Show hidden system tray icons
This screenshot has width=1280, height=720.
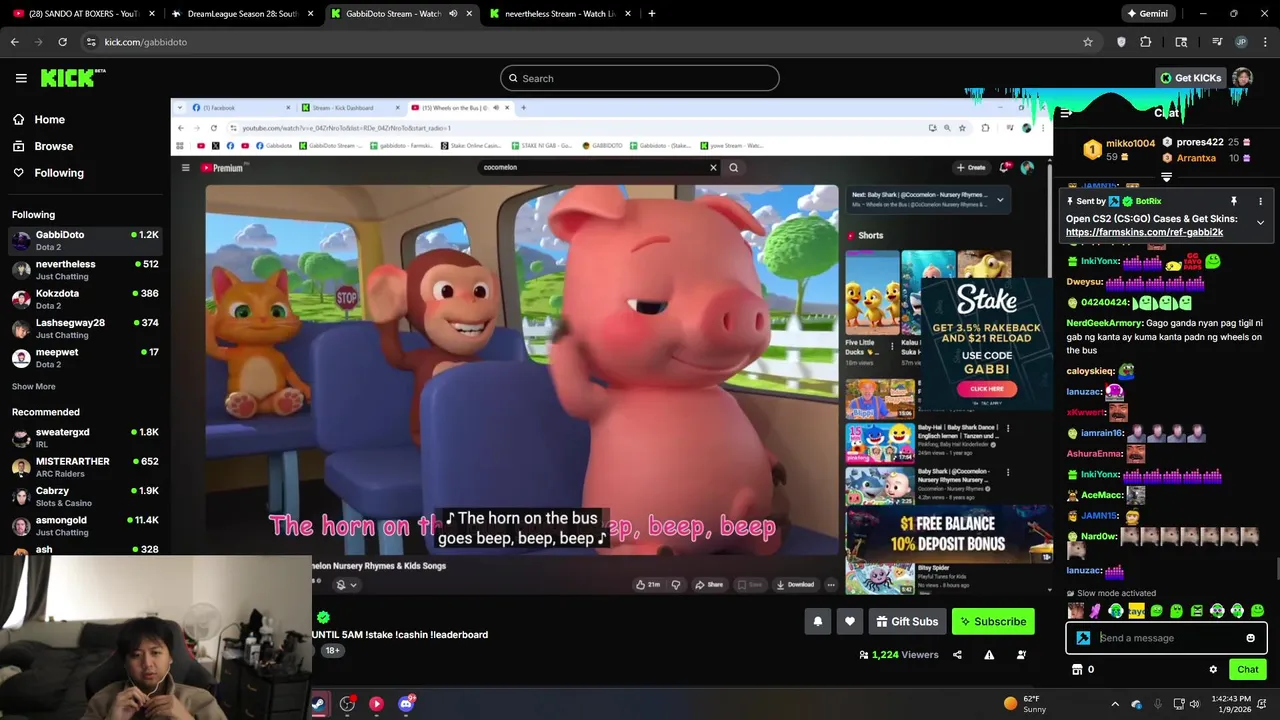click(1115, 704)
